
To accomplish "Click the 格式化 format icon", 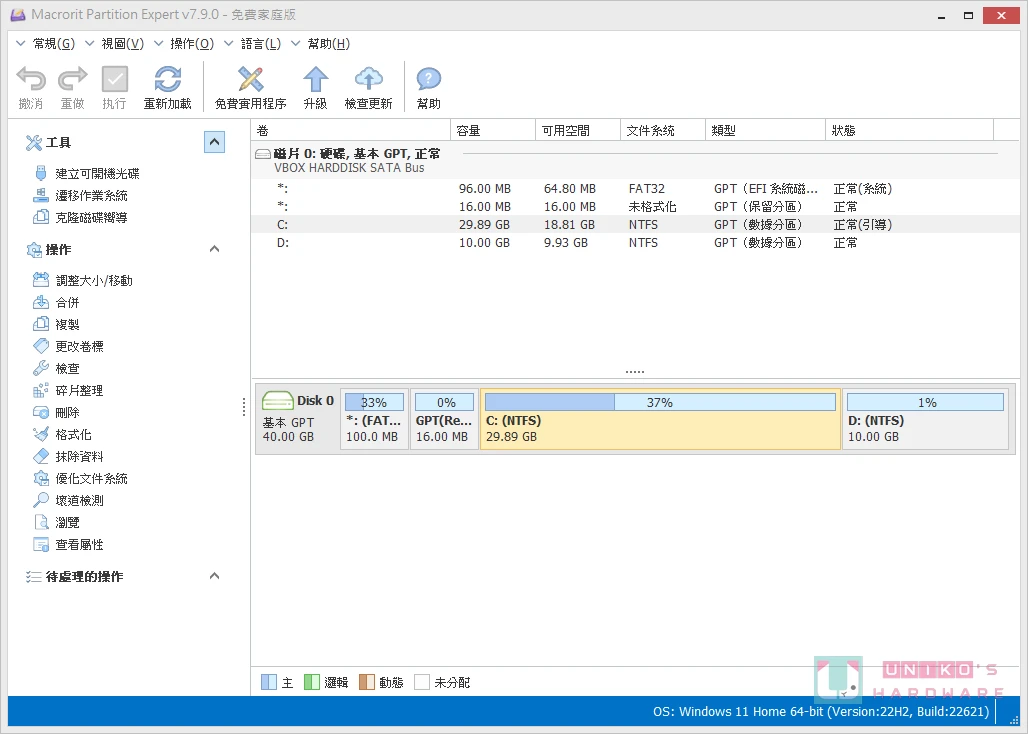I will [x=41, y=434].
